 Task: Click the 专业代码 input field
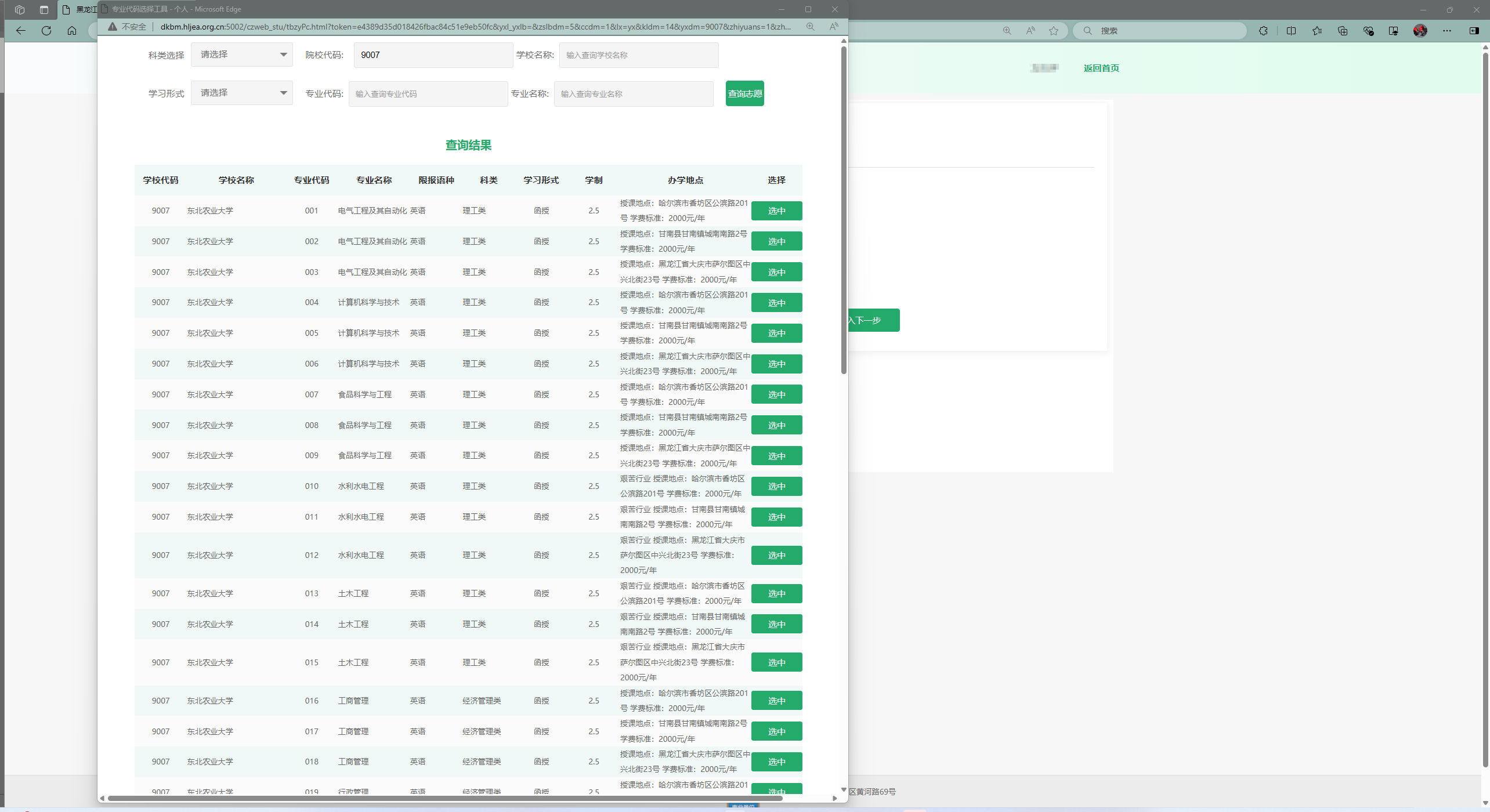point(428,94)
